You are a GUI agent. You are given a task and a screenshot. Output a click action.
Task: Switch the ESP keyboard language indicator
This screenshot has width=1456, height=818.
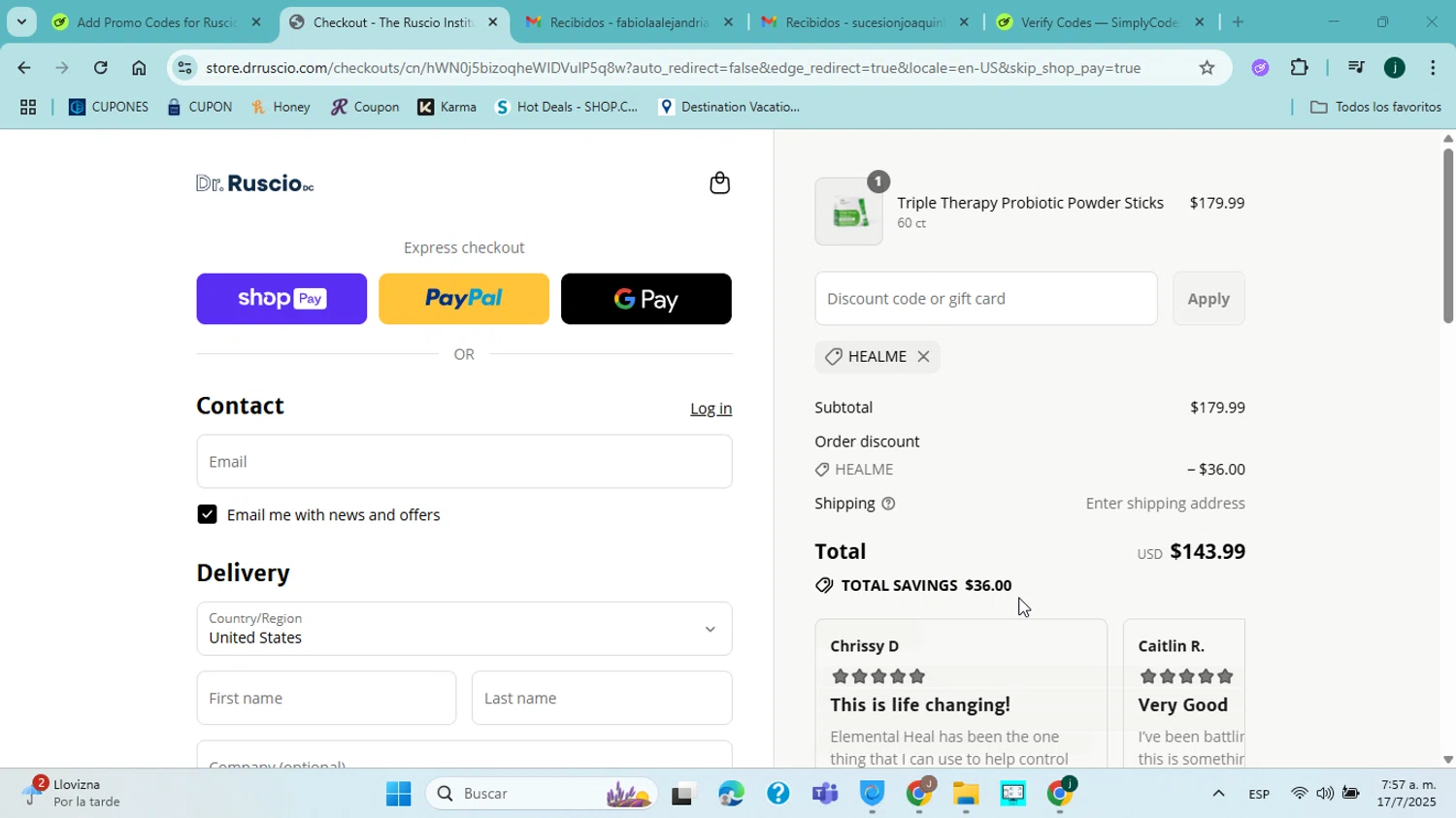(x=1259, y=795)
